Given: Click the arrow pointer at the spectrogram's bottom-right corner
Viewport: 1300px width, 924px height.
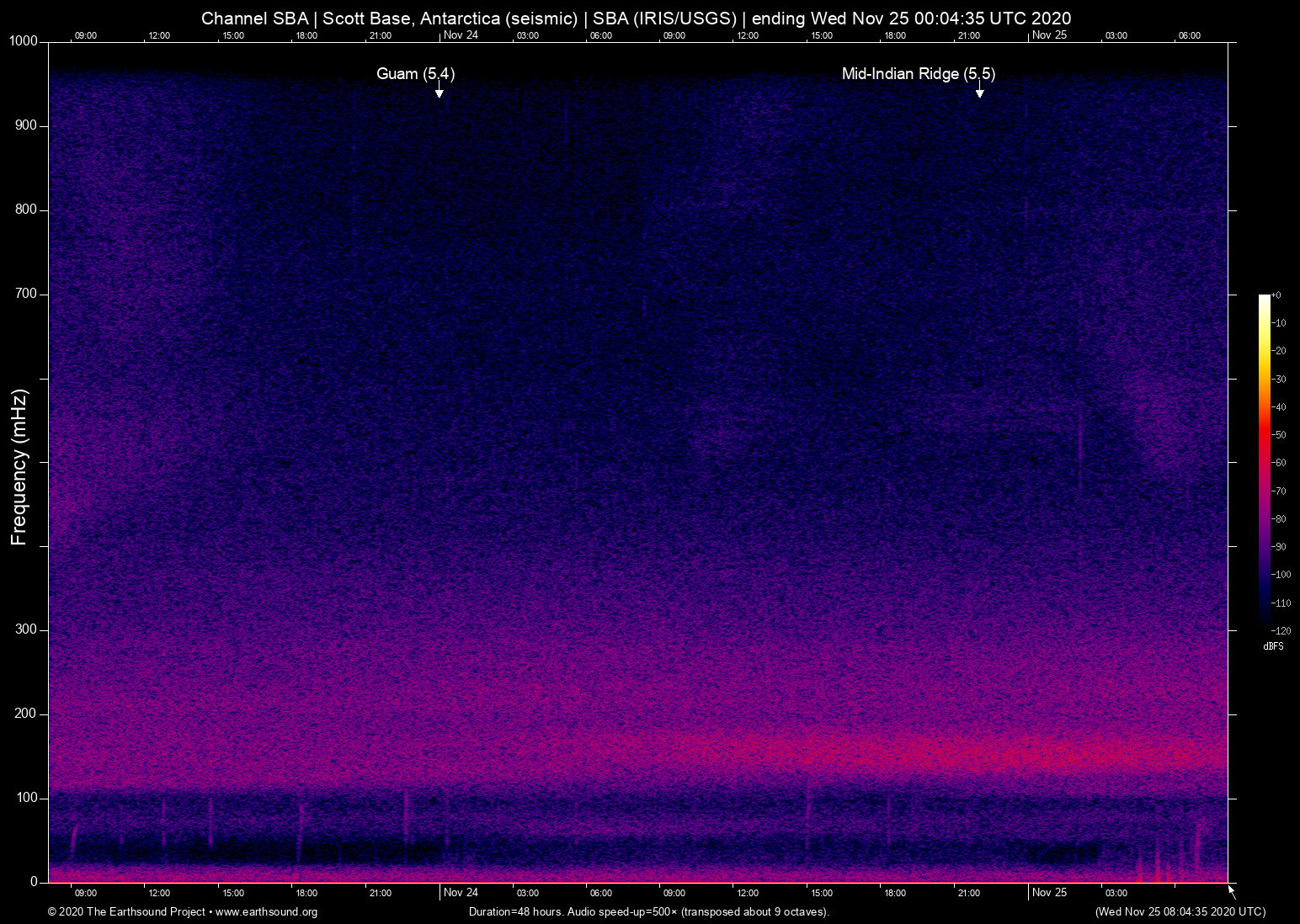Looking at the screenshot, I should [1231, 891].
